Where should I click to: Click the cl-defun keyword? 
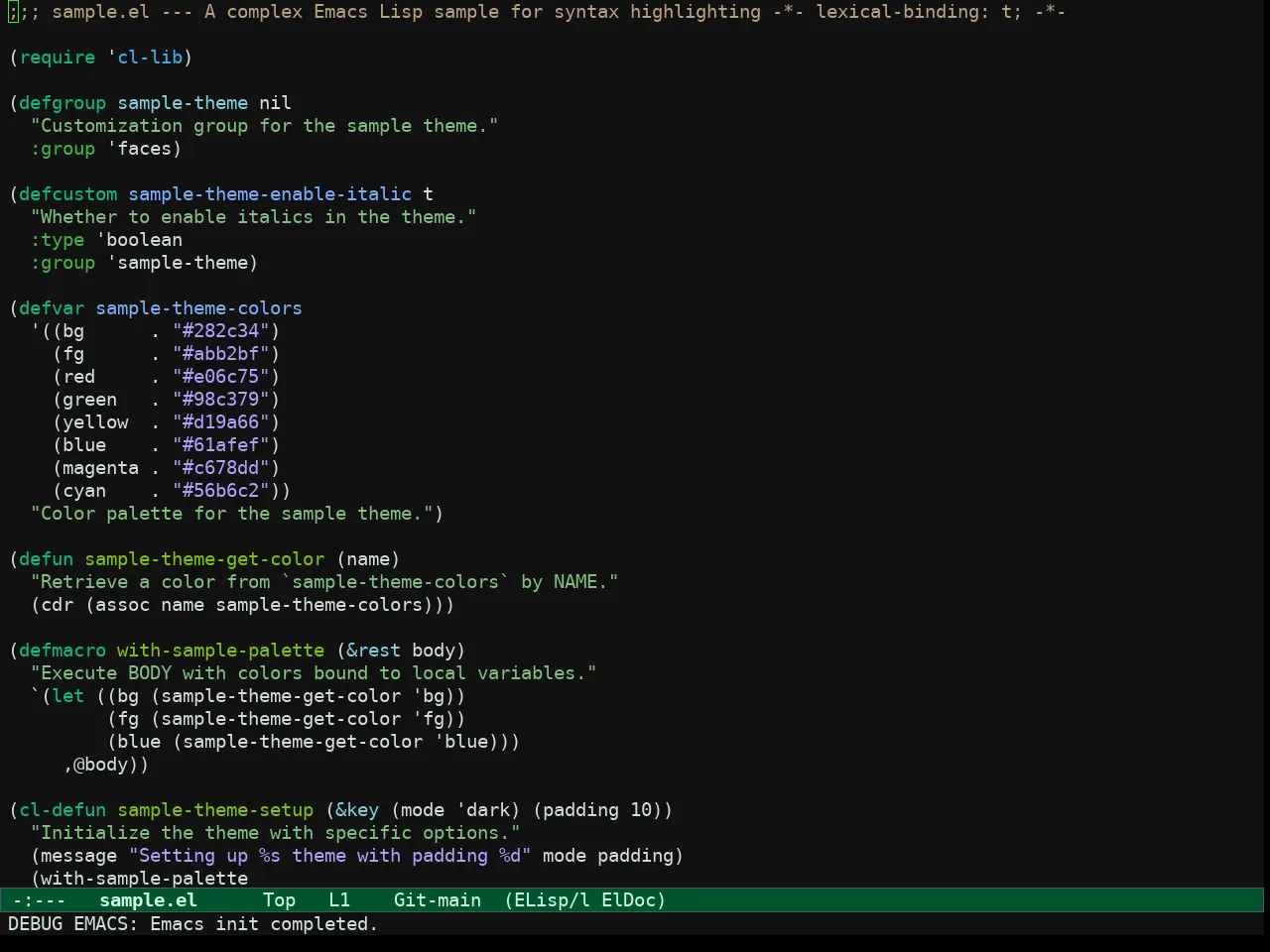tap(63, 810)
